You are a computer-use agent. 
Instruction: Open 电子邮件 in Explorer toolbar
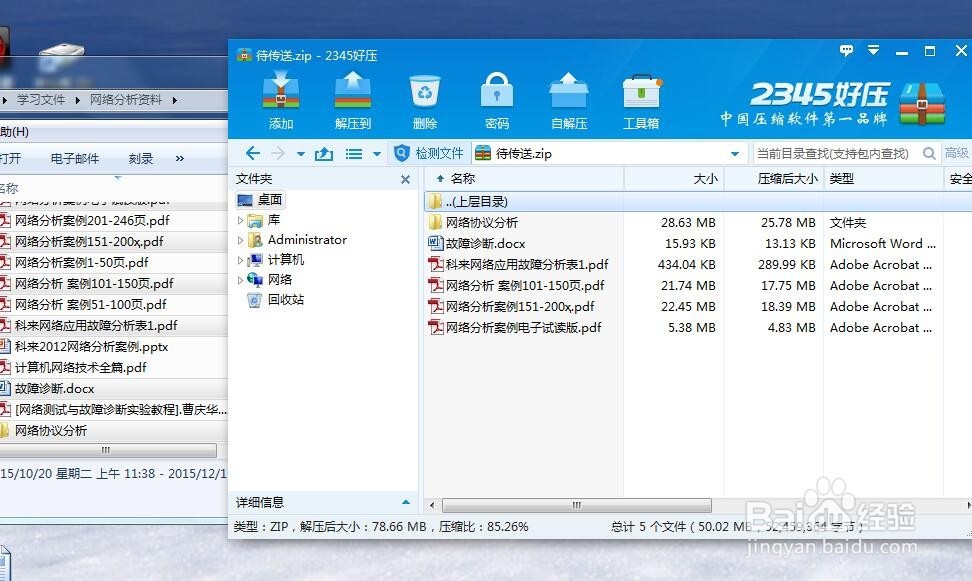(x=75, y=159)
